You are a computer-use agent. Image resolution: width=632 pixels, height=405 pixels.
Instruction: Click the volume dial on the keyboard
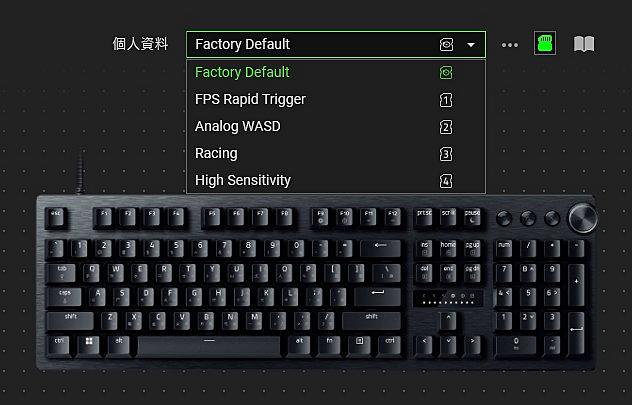pyautogui.click(x=582, y=218)
